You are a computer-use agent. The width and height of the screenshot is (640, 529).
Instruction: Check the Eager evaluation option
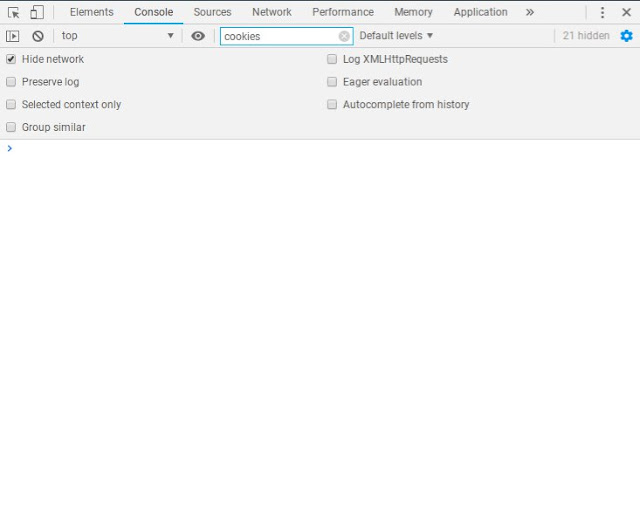pos(333,82)
